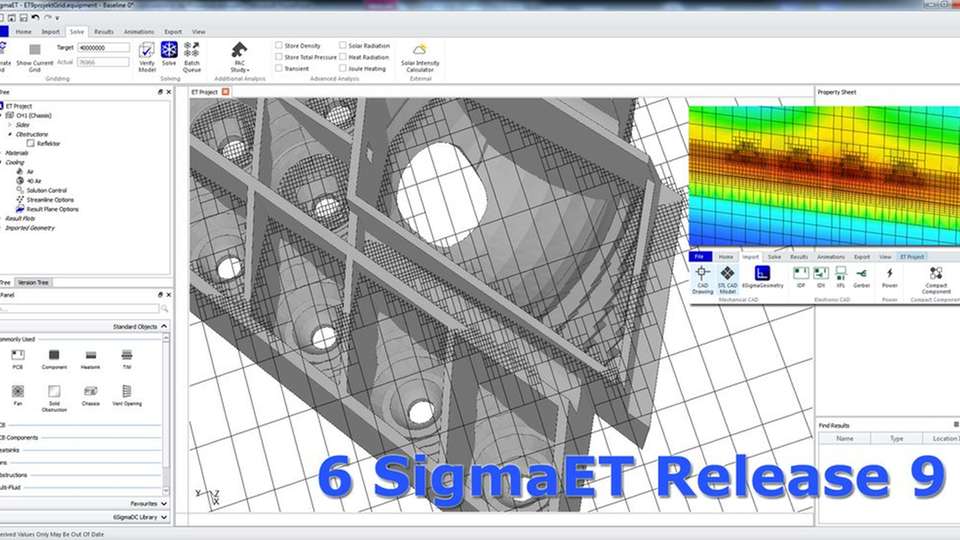Click the Verify Model icon

point(146,50)
